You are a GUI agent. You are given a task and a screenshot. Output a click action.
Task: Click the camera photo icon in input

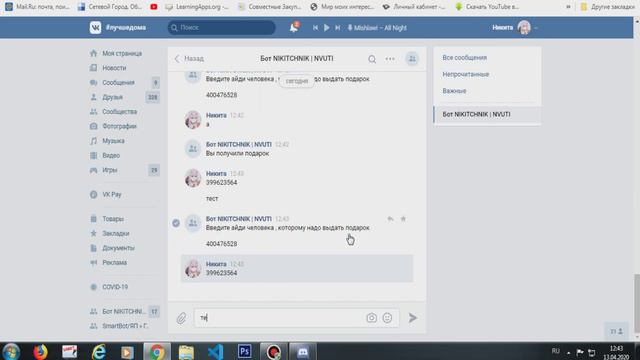(x=371, y=318)
